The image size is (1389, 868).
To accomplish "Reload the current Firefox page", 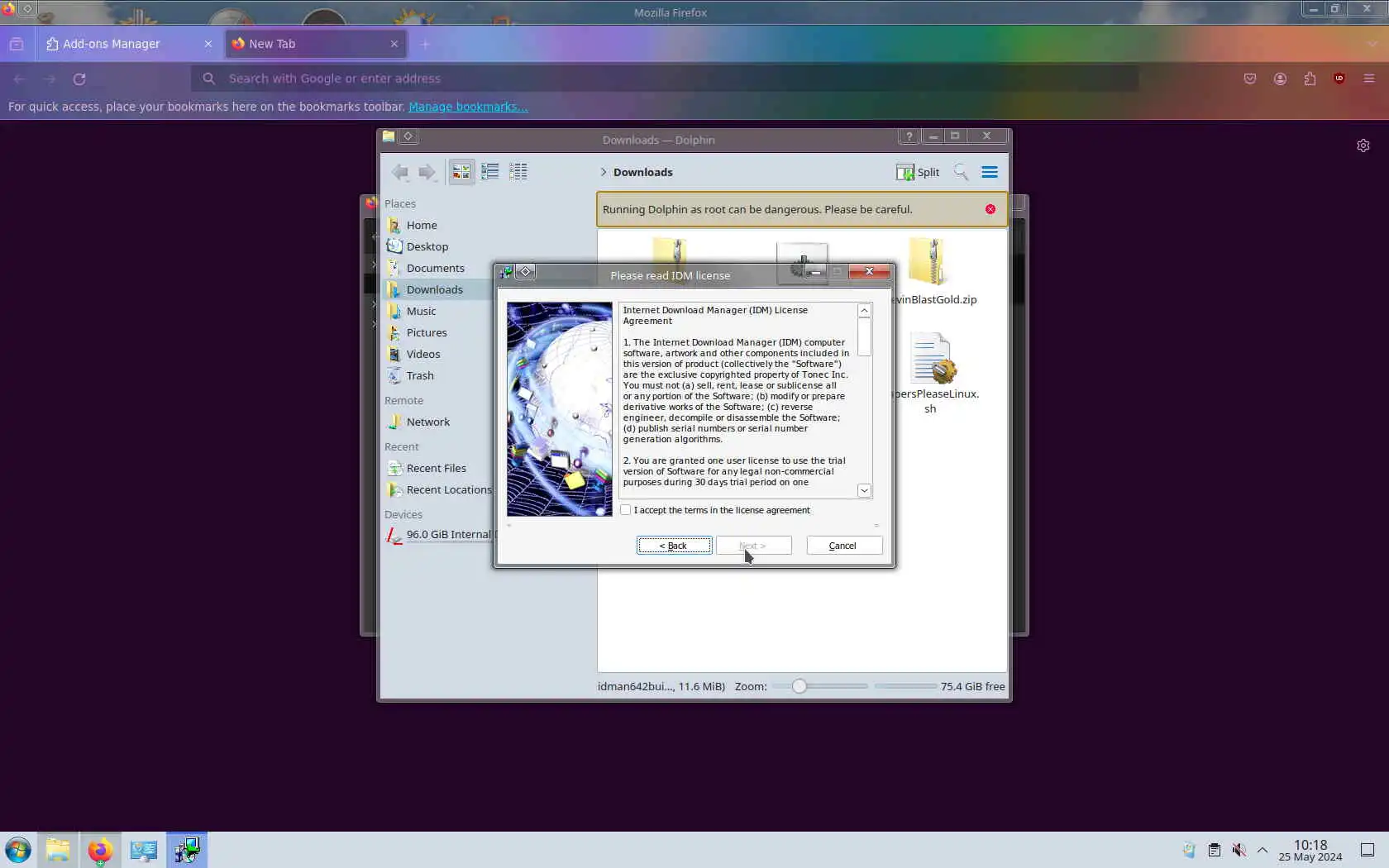I will (x=79, y=79).
